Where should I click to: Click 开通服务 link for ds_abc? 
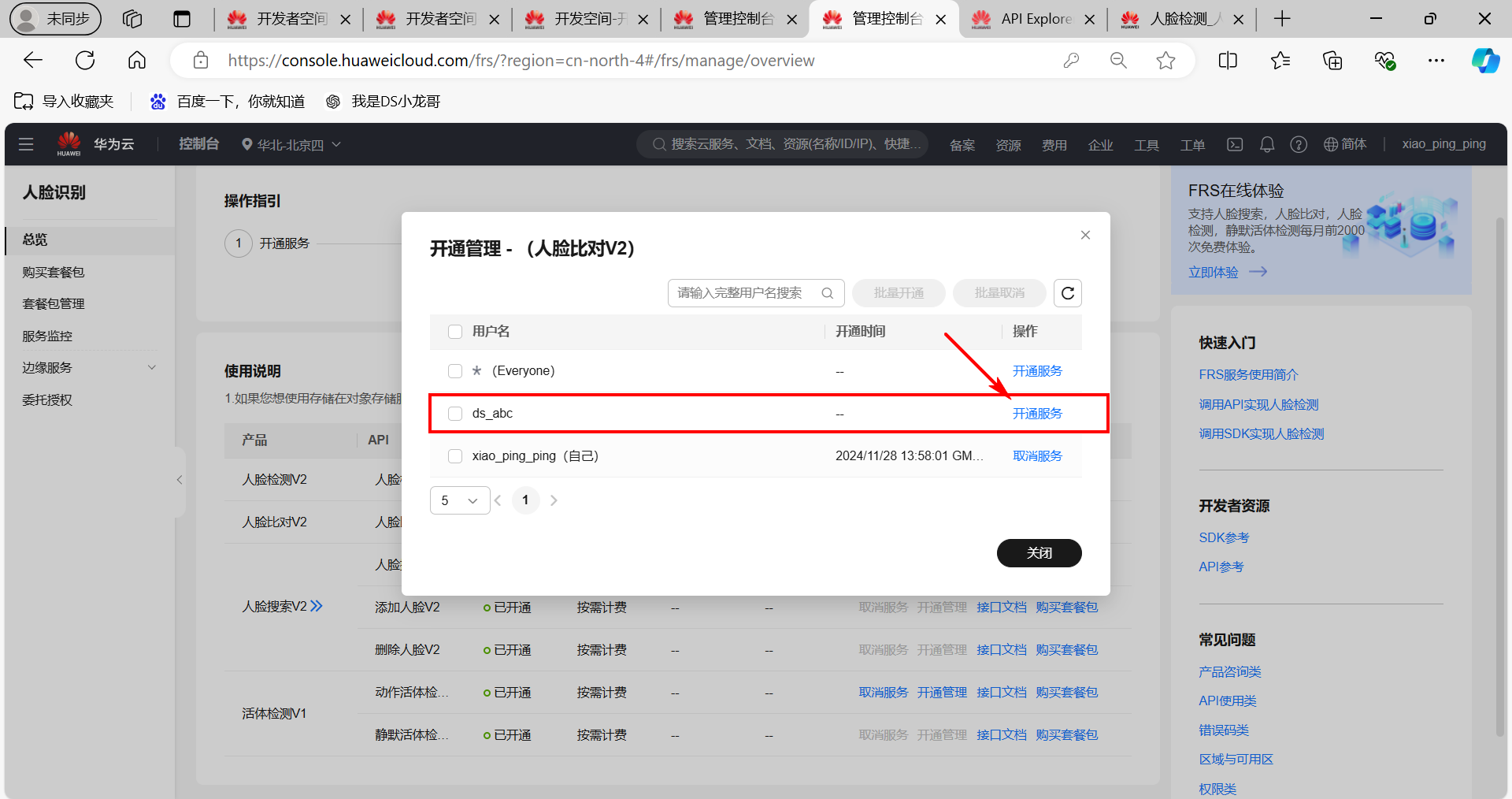(x=1036, y=414)
